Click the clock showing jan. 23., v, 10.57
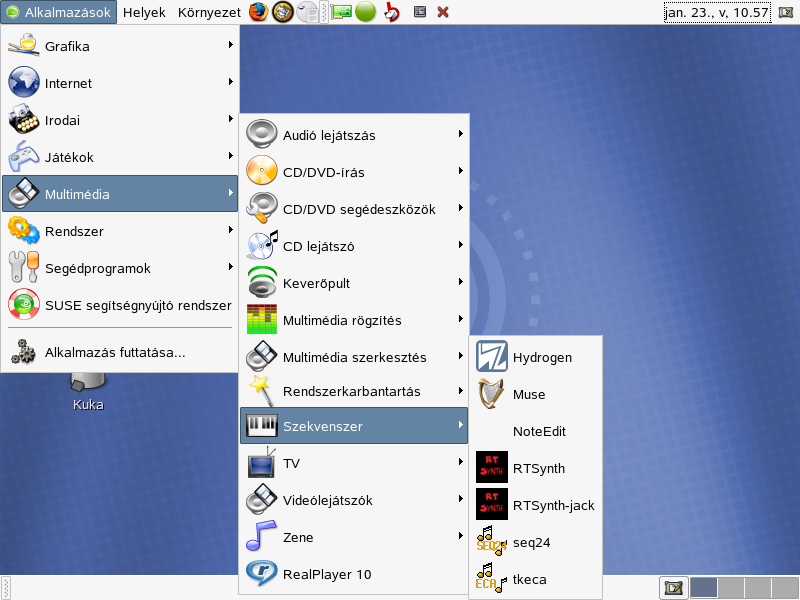This screenshot has width=800, height=600. pos(717,12)
